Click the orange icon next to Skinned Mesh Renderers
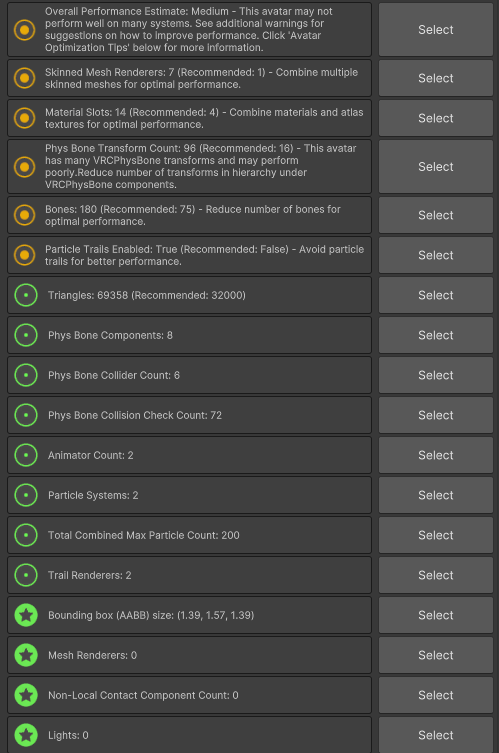The image size is (499, 753). click(24, 78)
